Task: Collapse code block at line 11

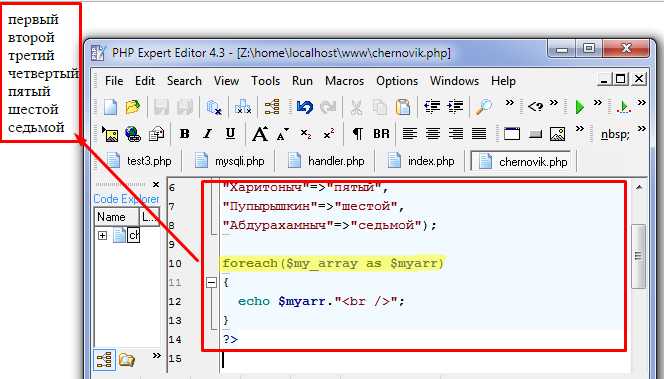Action: click(211, 282)
